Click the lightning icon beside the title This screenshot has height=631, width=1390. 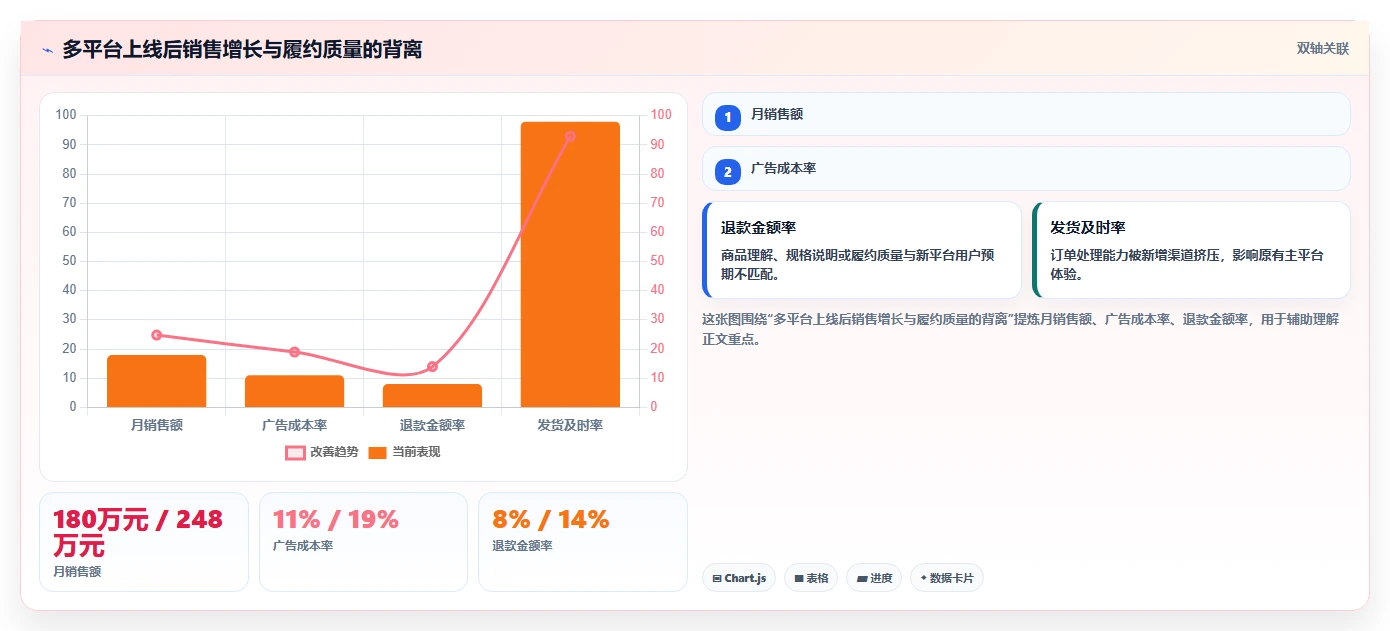tap(47, 50)
